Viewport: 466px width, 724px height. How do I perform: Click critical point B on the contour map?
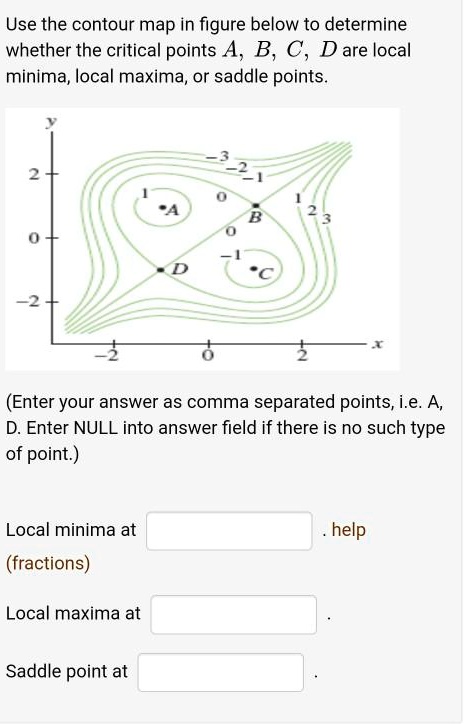(x=256, y=206)
